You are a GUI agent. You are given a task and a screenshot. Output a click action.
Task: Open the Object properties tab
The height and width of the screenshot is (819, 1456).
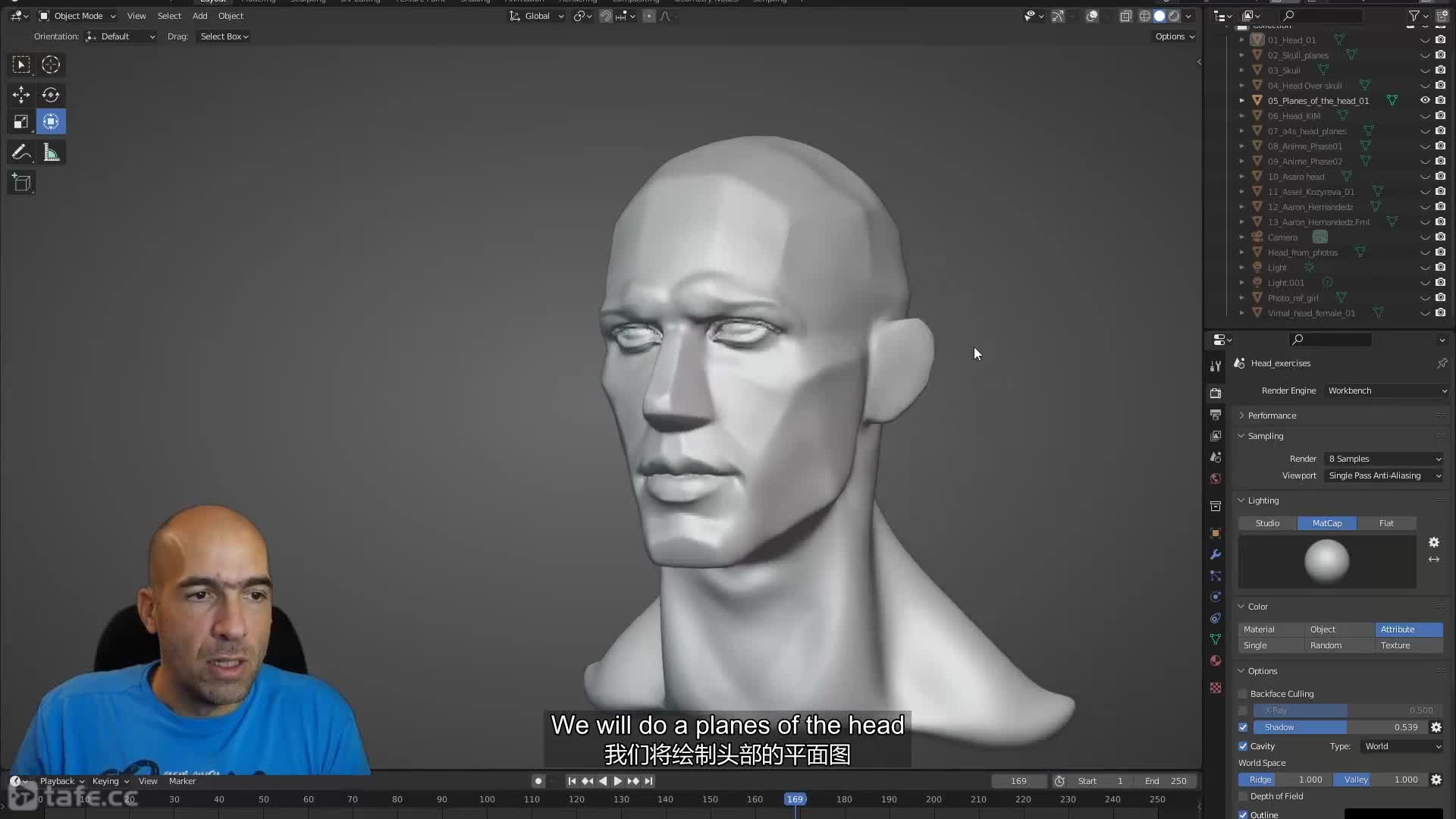[x=1216, y=533]
